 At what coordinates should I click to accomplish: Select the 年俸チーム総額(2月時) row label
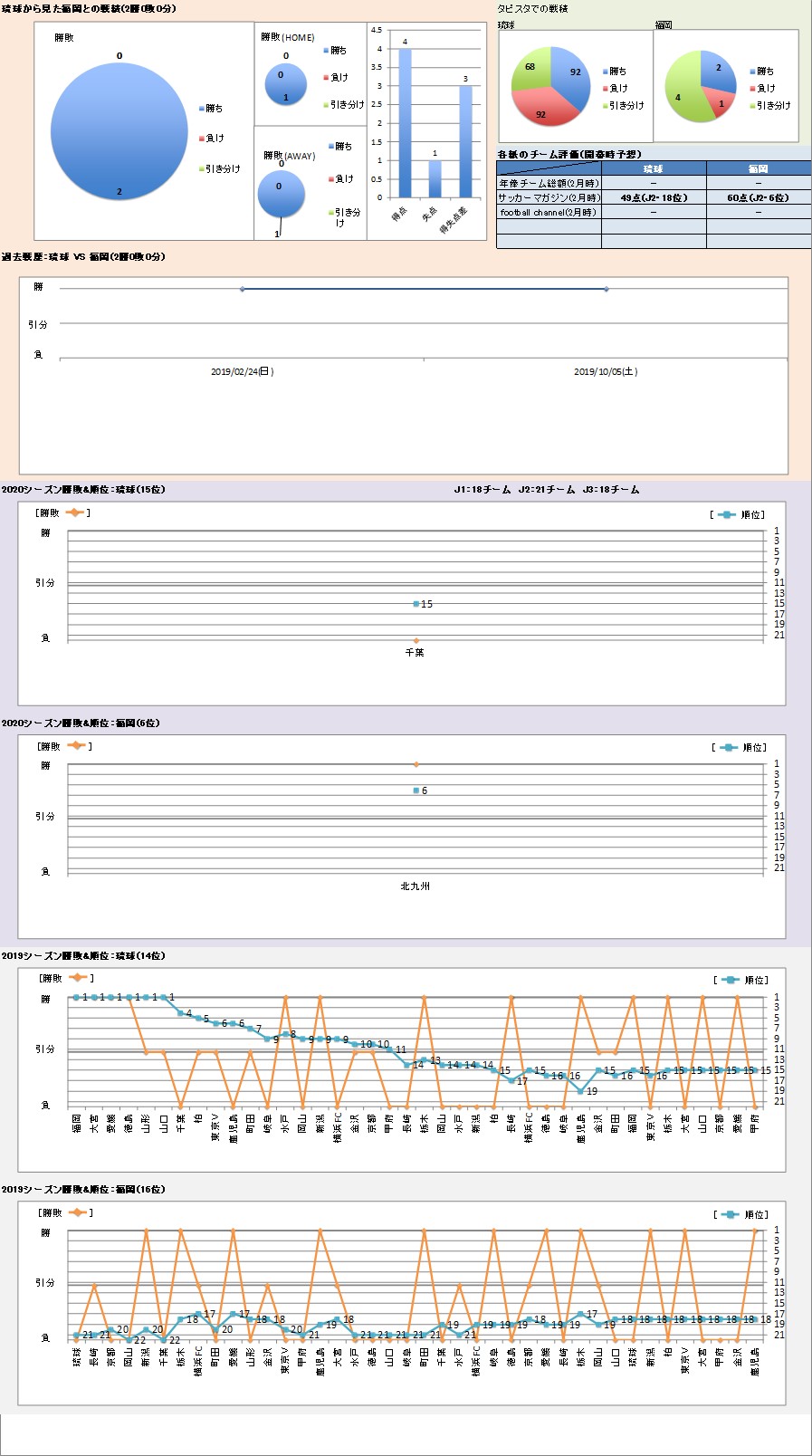pos(549,183)
